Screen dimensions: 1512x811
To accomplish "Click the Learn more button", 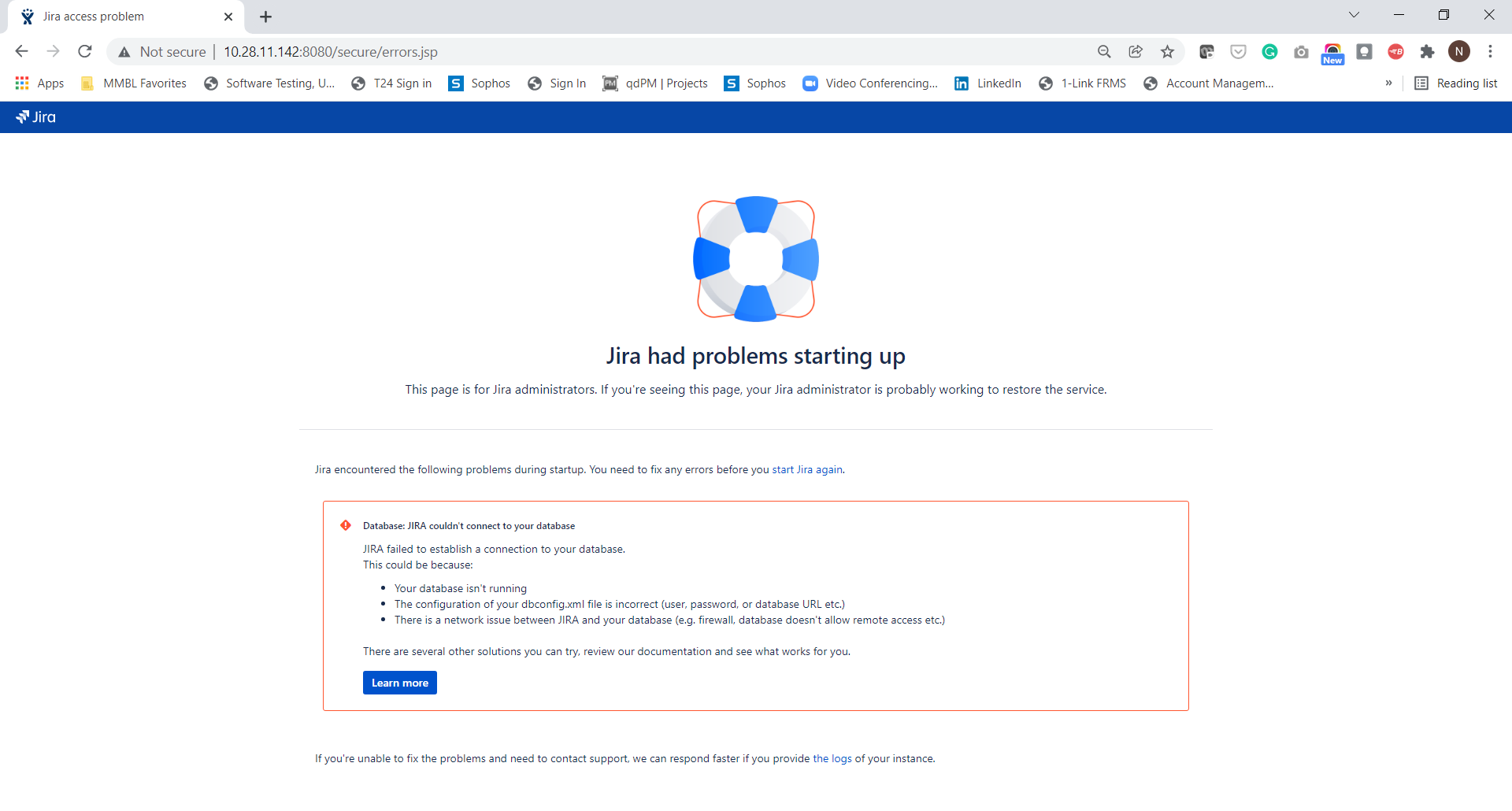I will (400, 683).
